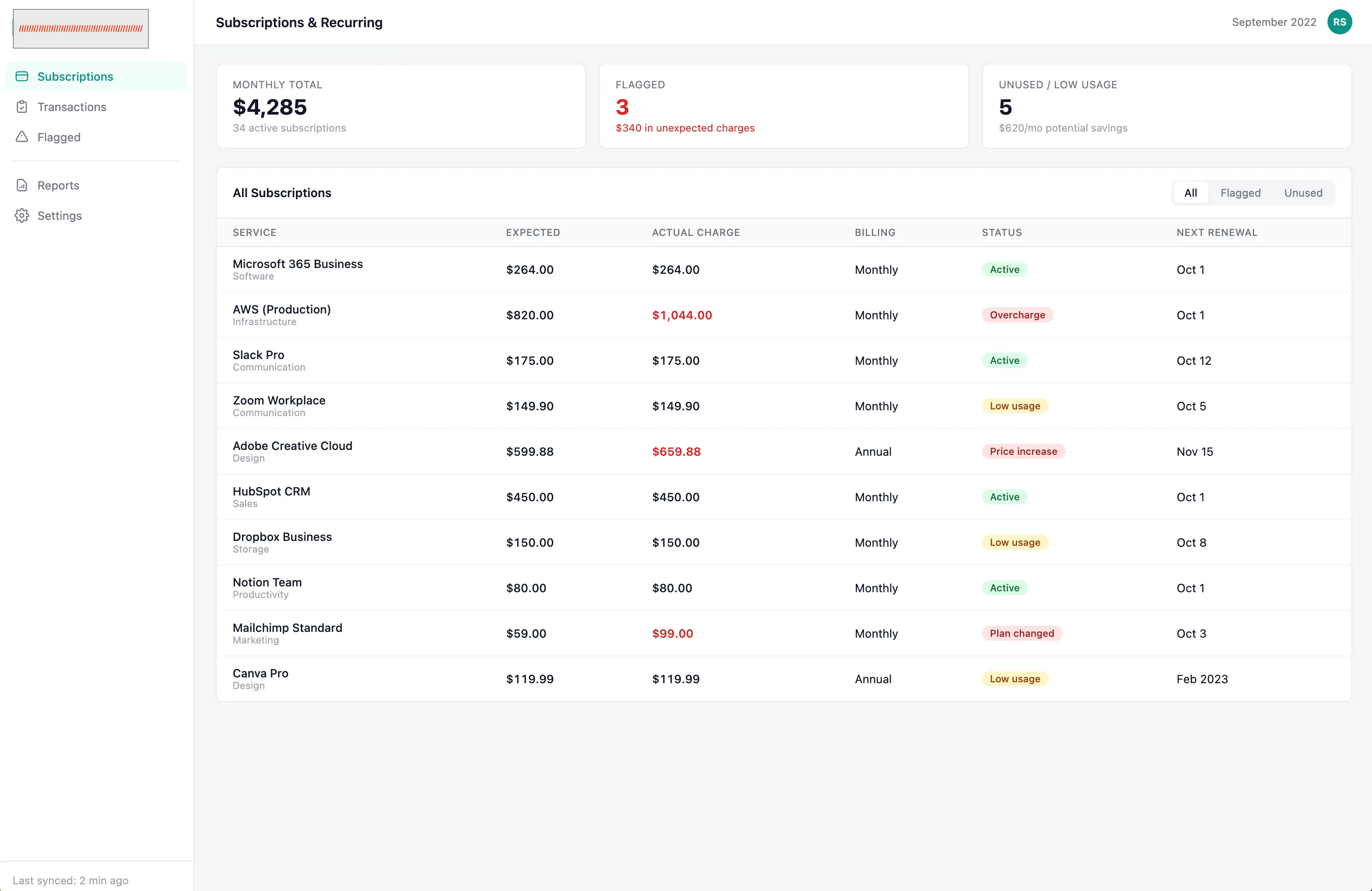1372x891 pixels.
Task: Click the Adobe Creative Cloud Price increase badge
Action: [x=1023, y=452]
